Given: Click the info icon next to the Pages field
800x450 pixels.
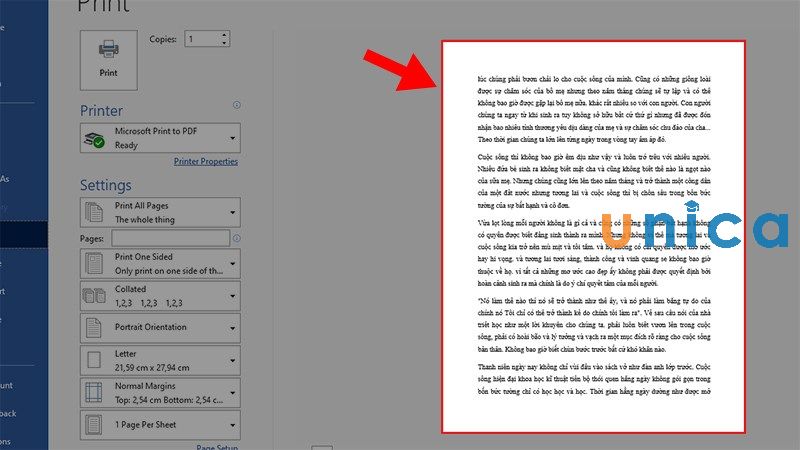Looking at the screenshot, I should [236, 238].
